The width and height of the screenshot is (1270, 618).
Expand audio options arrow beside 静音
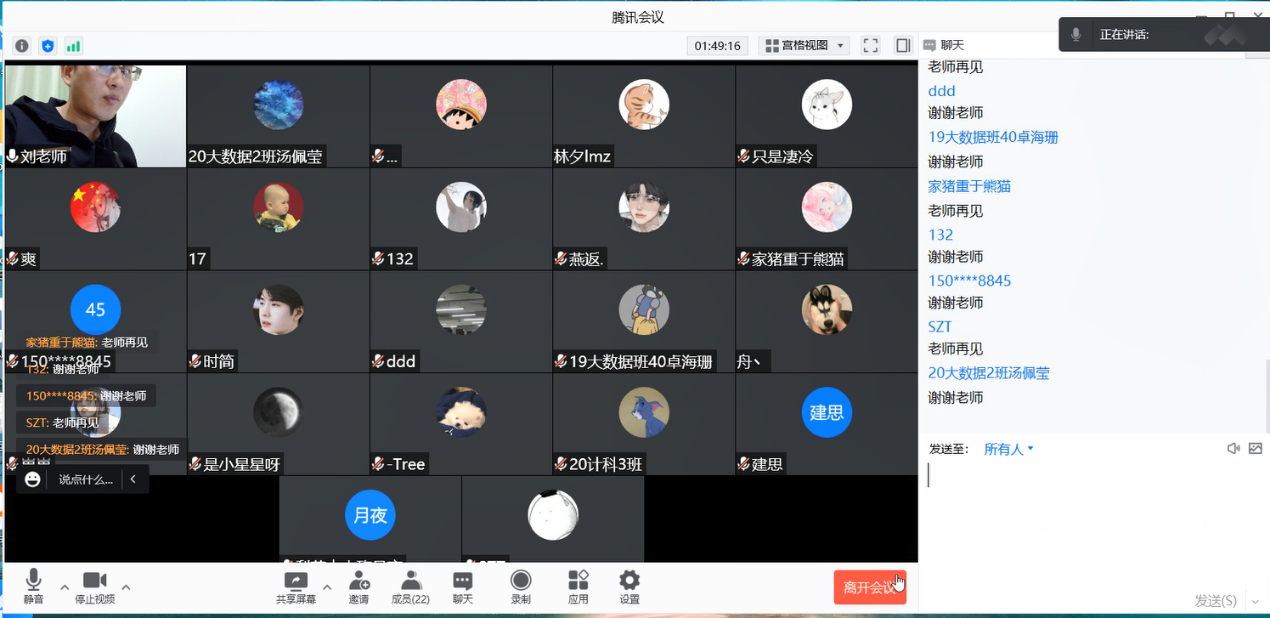pyautogui.click(x=65, y=587)
